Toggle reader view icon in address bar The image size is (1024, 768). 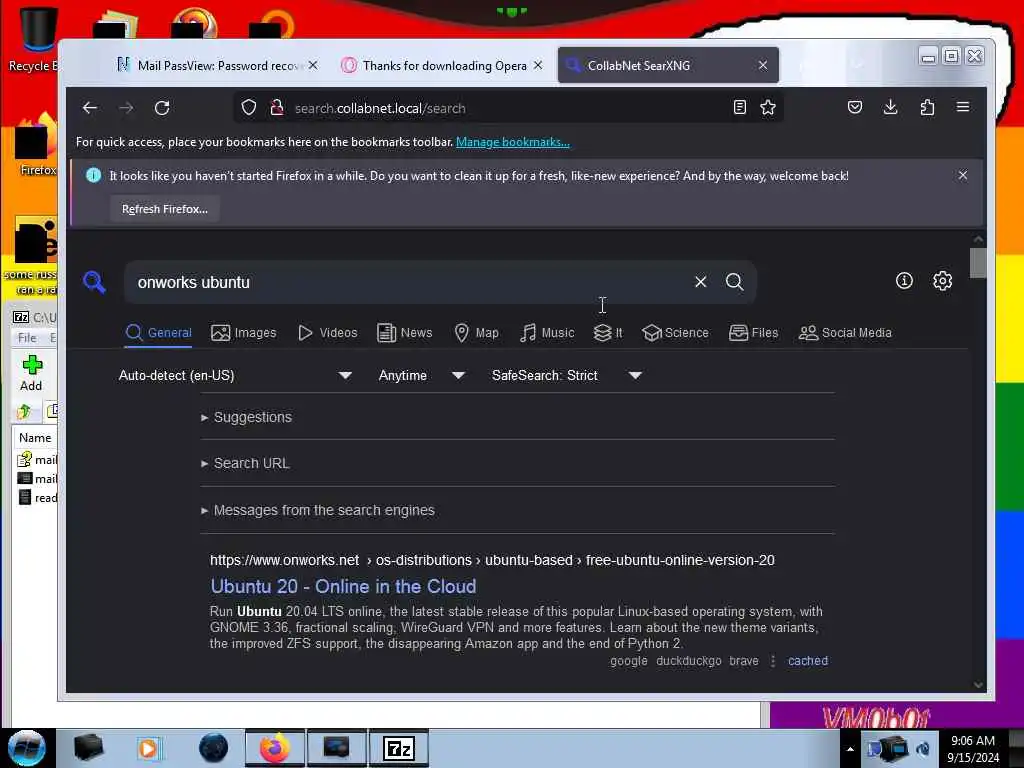739,108
